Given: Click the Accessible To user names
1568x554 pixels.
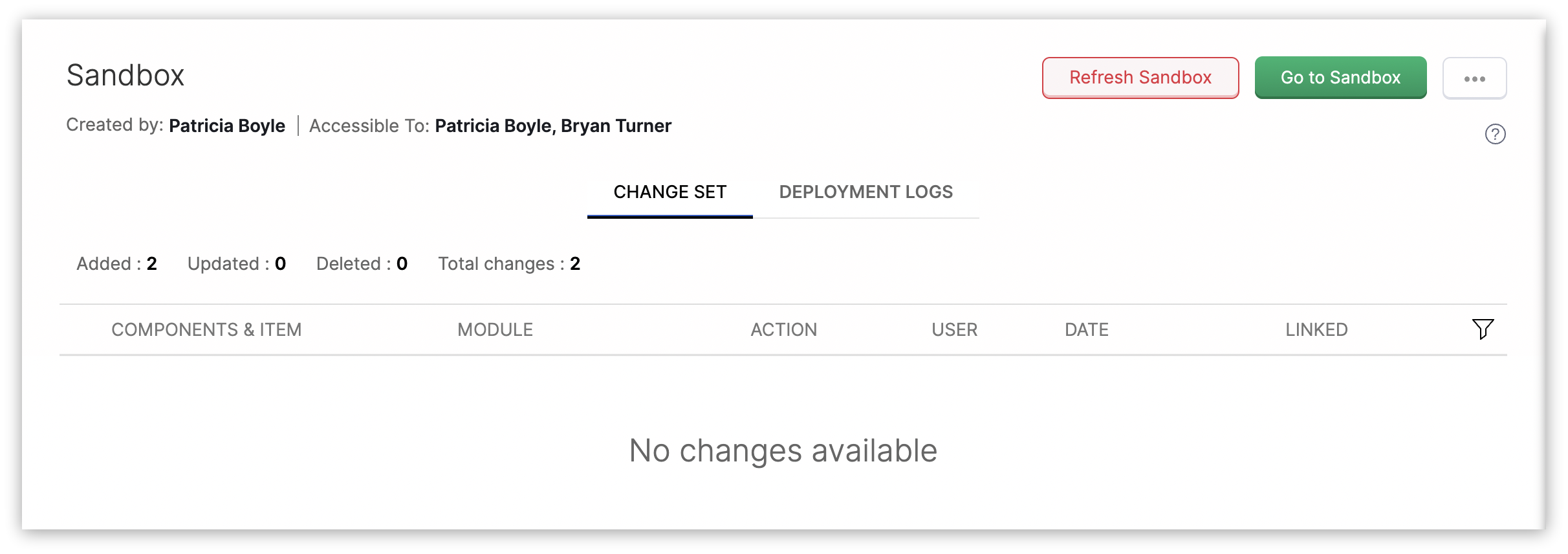Looking at the screenshot, I should click(x=553, y=126).
